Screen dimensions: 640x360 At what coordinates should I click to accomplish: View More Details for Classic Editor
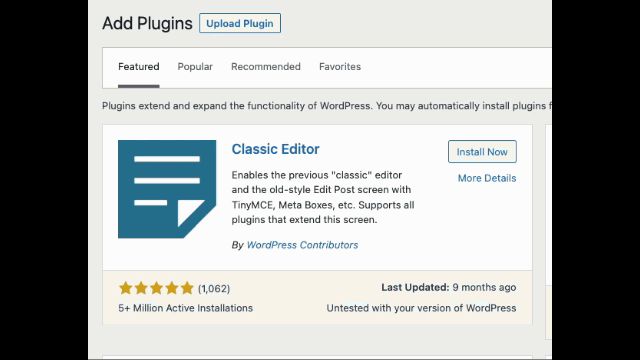487,178
